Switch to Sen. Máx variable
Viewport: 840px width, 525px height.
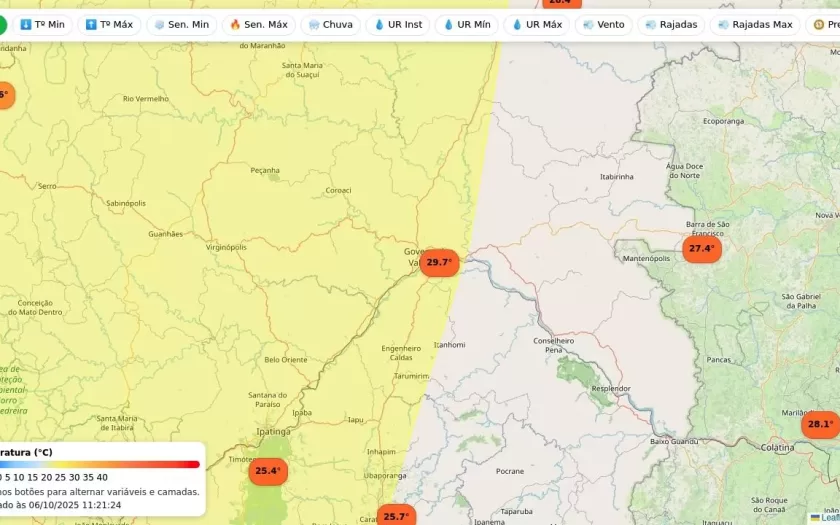pyautogui.click(x=258, y=24)
